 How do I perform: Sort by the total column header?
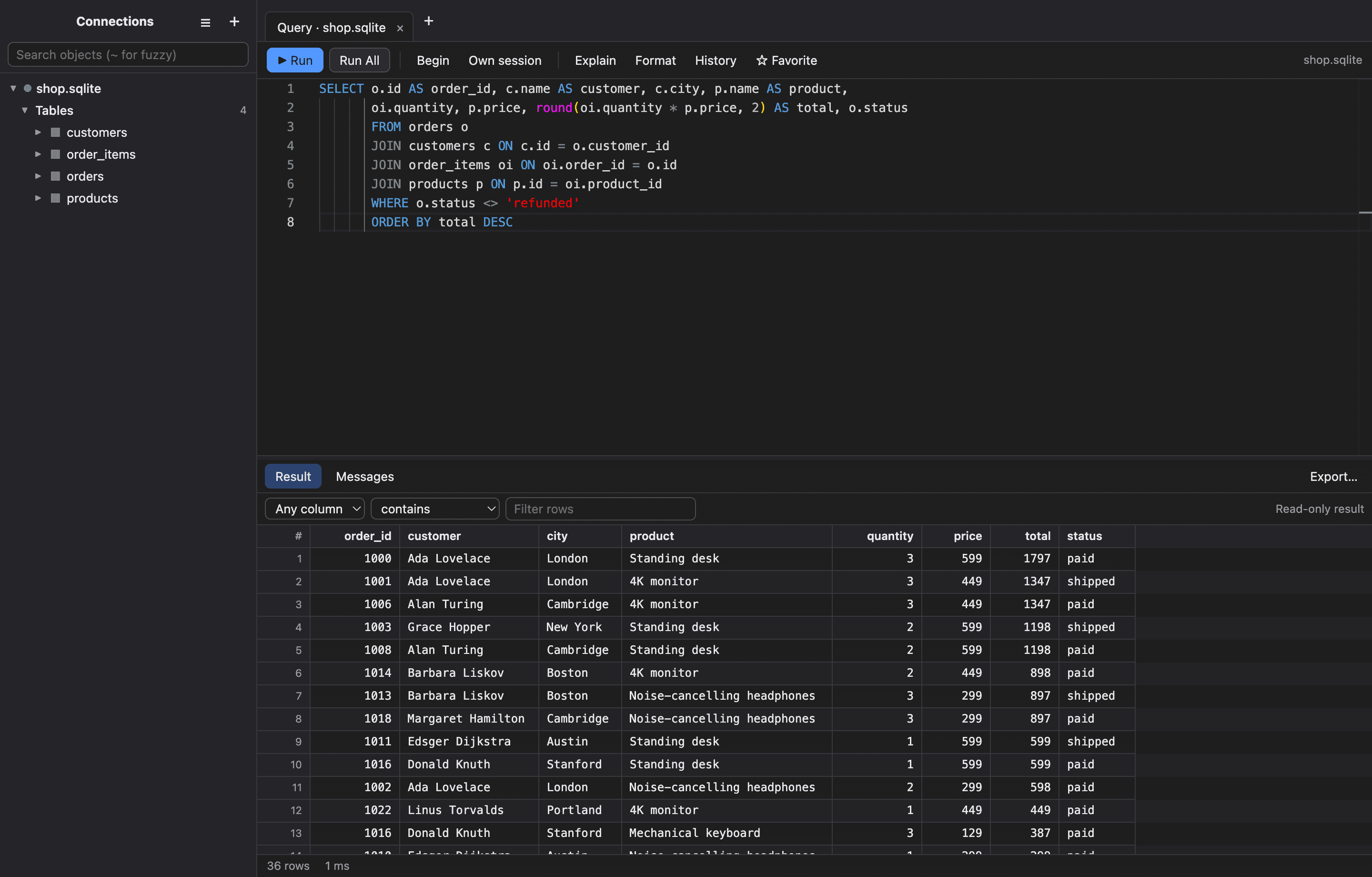(1024, 536)
